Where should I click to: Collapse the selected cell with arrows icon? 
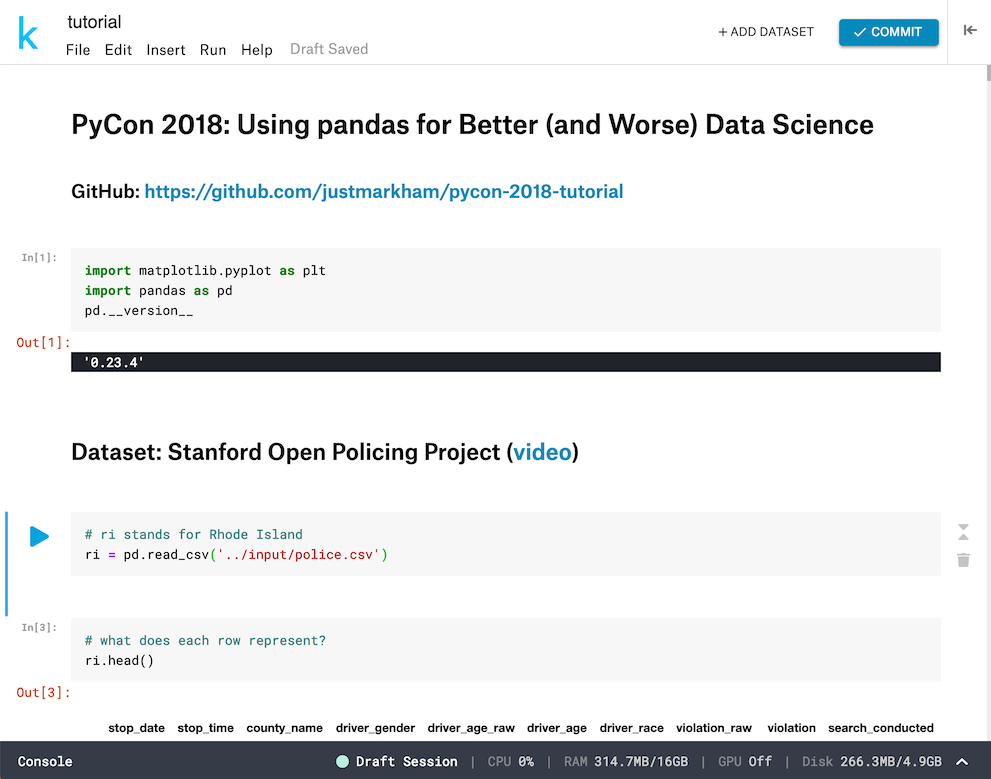coord(963,531)
